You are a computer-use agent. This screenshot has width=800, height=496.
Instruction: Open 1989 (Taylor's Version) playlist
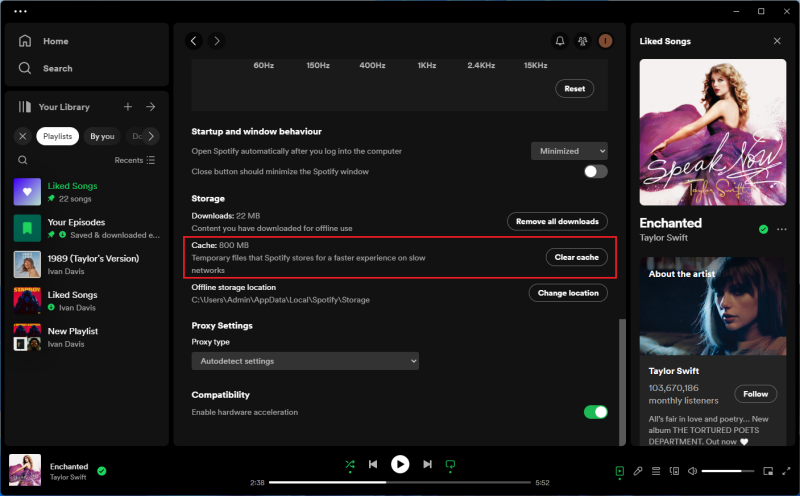[87, 264]
